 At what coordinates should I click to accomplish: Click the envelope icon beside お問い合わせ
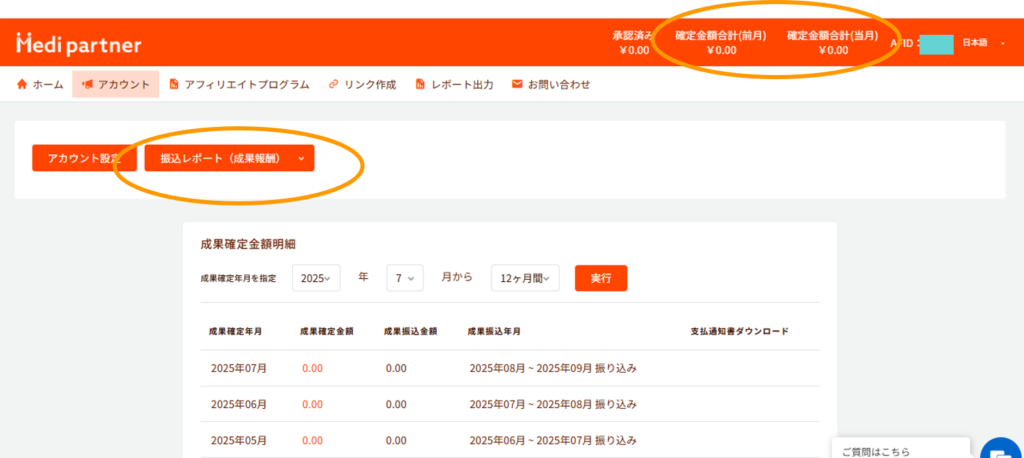point(517,84)
